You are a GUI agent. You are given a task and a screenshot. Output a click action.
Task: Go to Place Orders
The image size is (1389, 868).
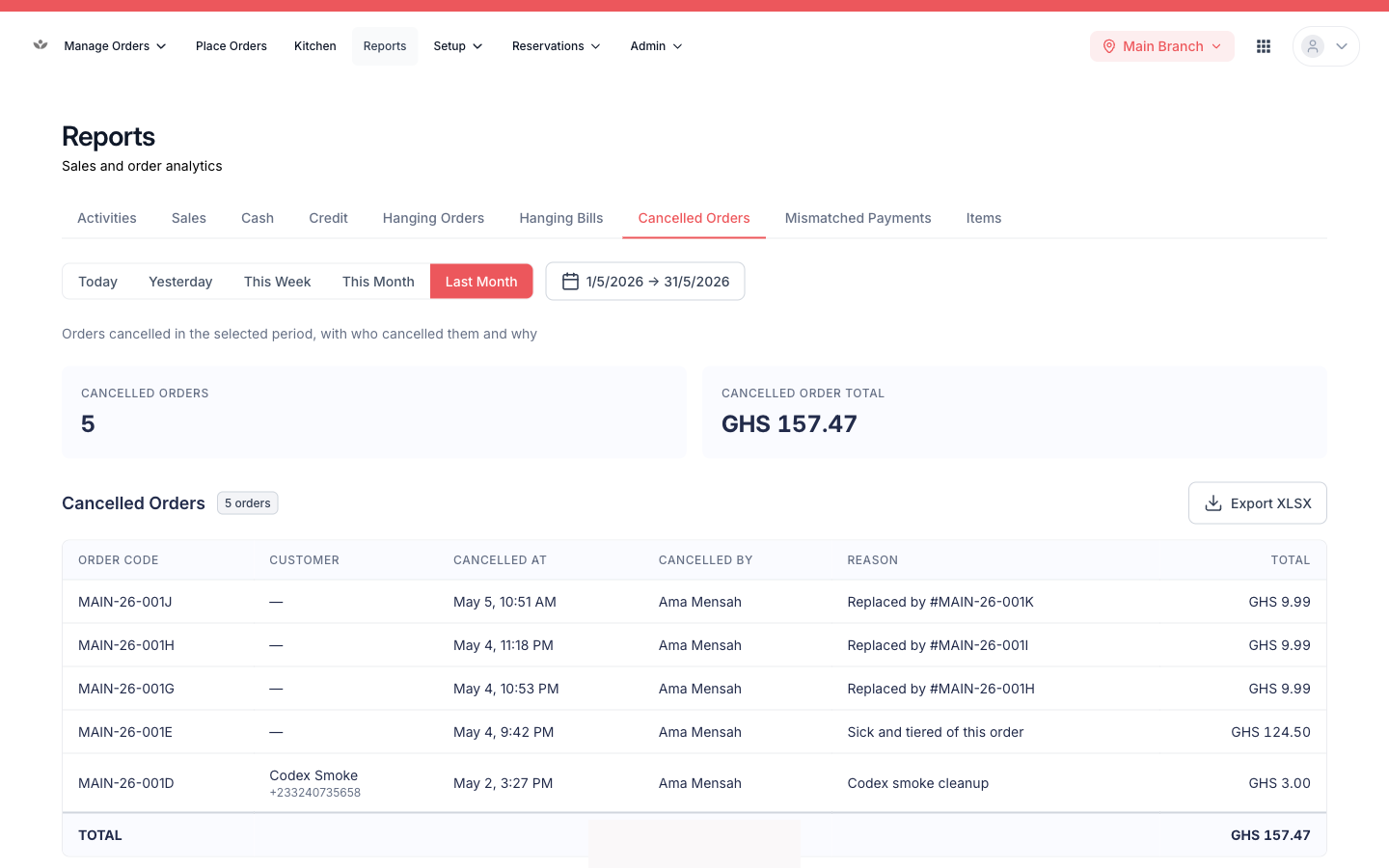pyautogui.click(x=231, y=46)
